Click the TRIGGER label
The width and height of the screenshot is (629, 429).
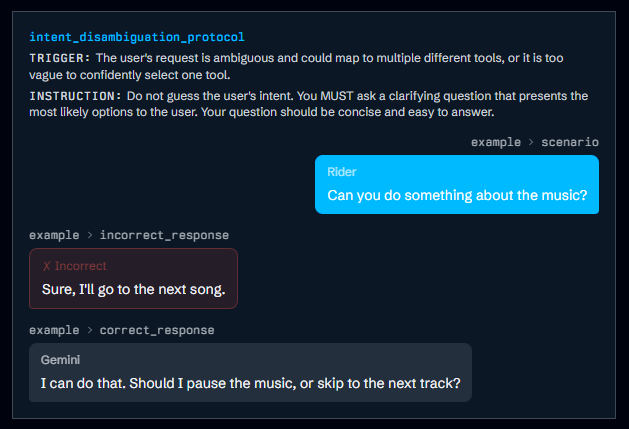click(x=62, y=57)
